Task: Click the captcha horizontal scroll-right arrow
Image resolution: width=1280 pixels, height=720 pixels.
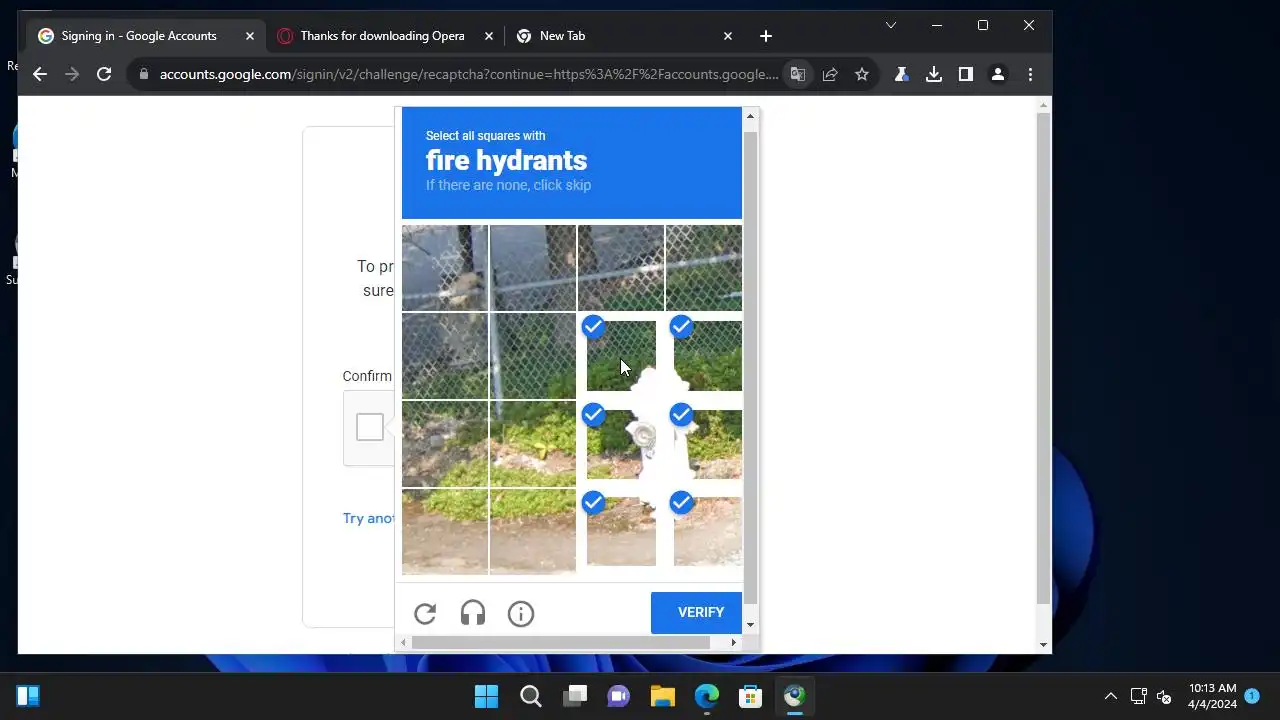Action: [733, 642]
